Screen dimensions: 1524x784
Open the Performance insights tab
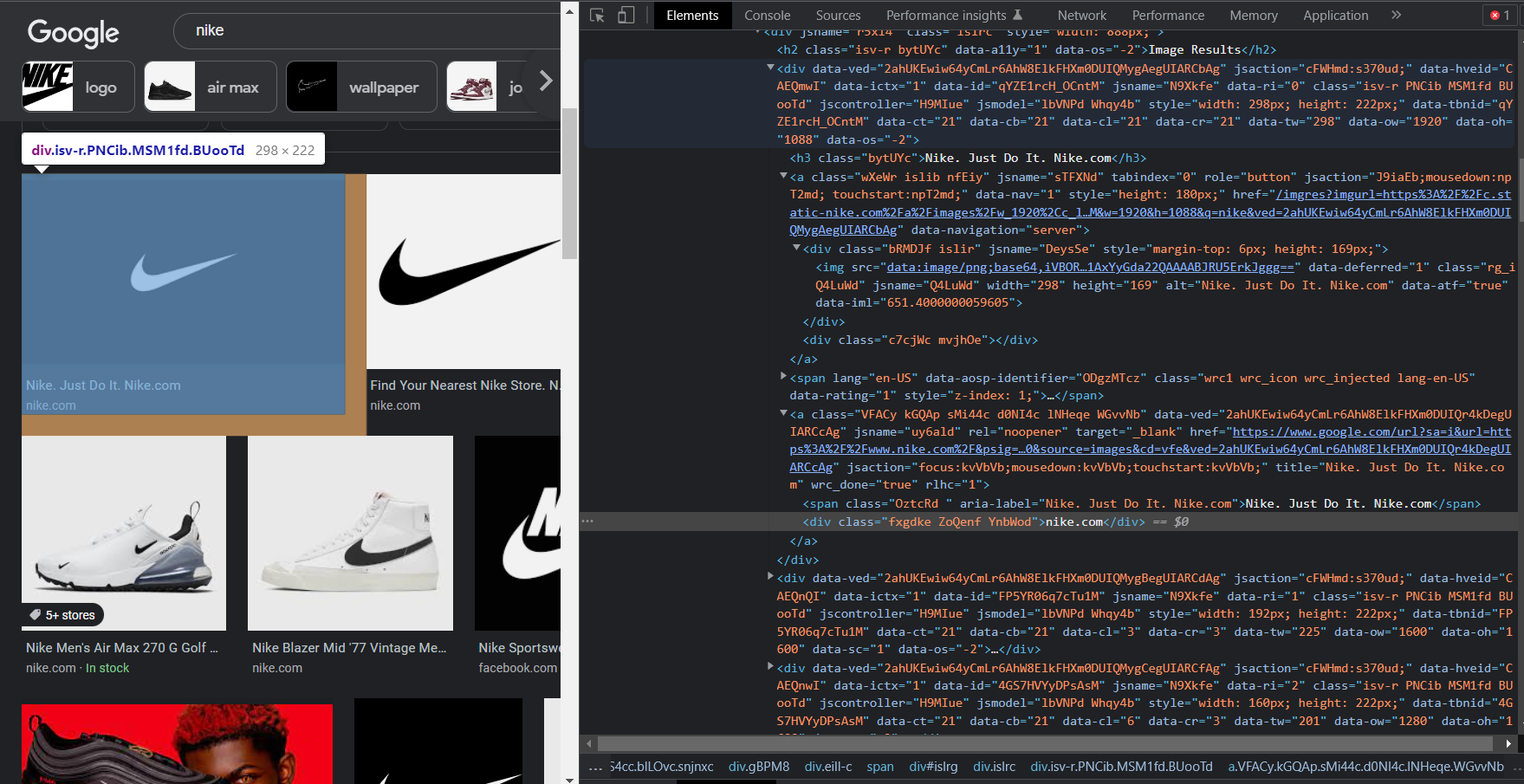[954, 16]
